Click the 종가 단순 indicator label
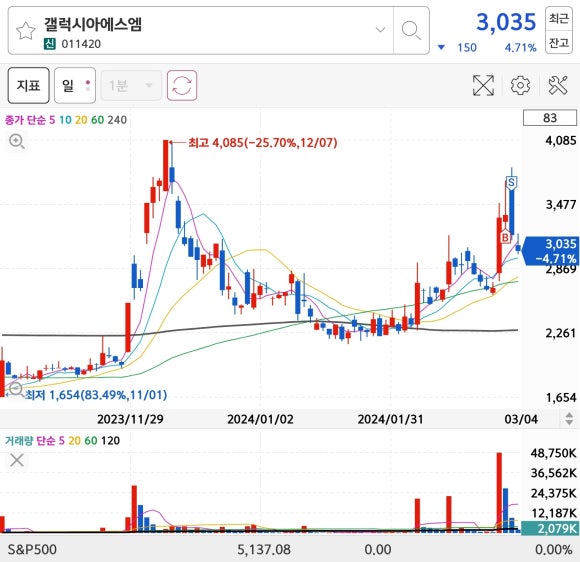580x562 pixels. pyautogui.click(x=25, y=120)
